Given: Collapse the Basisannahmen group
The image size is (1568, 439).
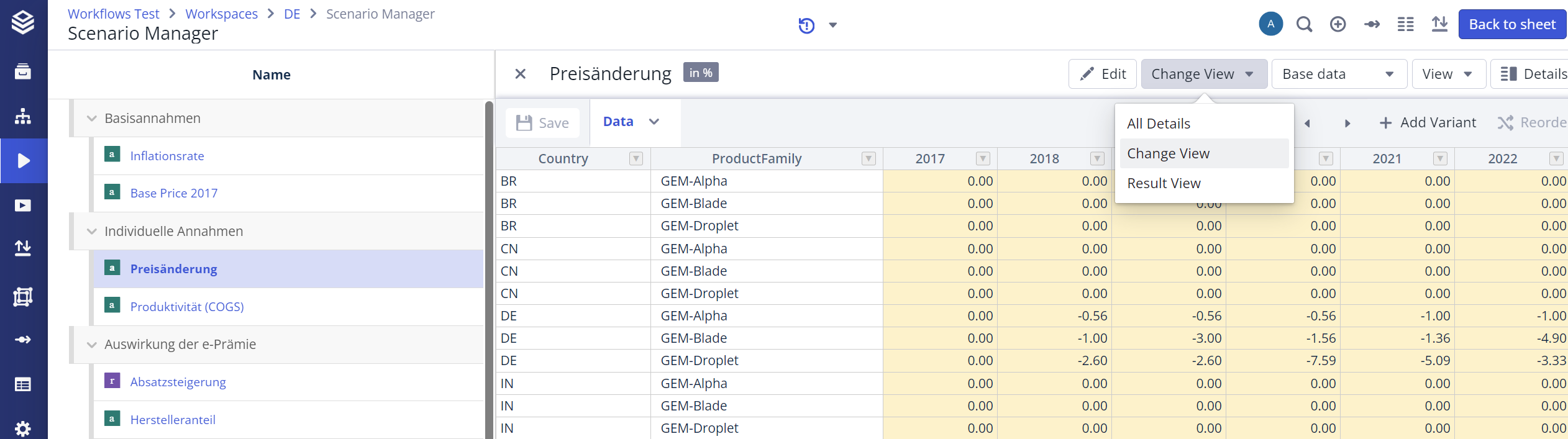Looking at the screenshot, I should (x=92, y=119).
